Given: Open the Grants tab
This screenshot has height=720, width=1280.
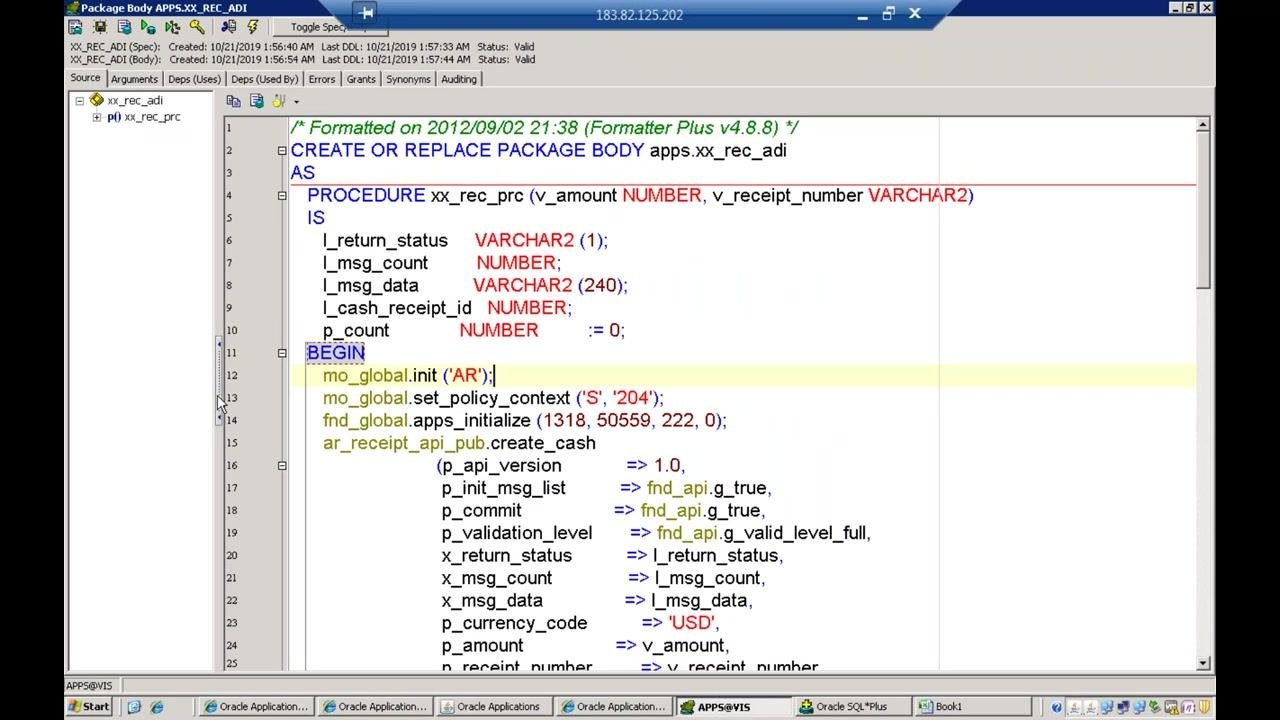Looking at the screenshot, I should pyautogui.click(x=361, y=79).
